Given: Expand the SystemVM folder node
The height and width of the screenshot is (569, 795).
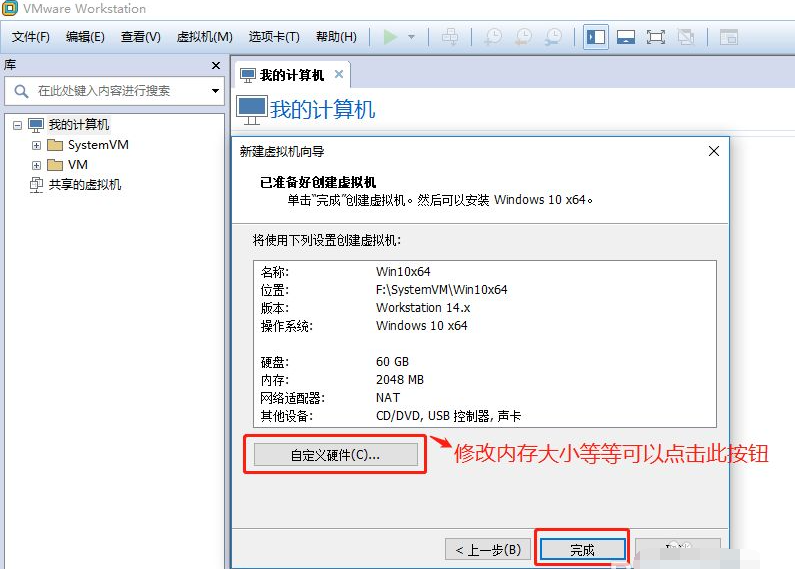Looking at the screenshot, I should pos(36,145).
